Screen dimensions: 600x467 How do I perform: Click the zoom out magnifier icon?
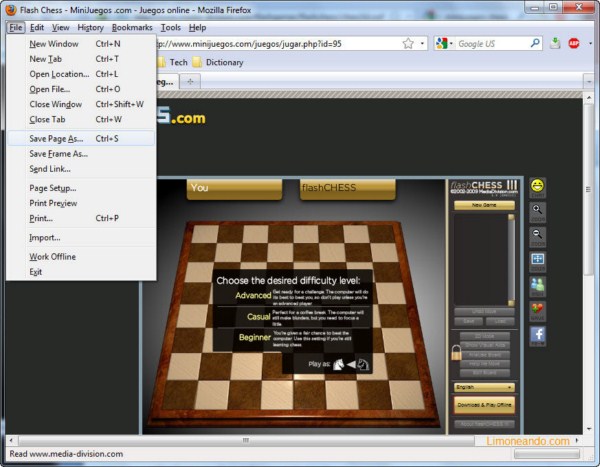click(537, 235)
